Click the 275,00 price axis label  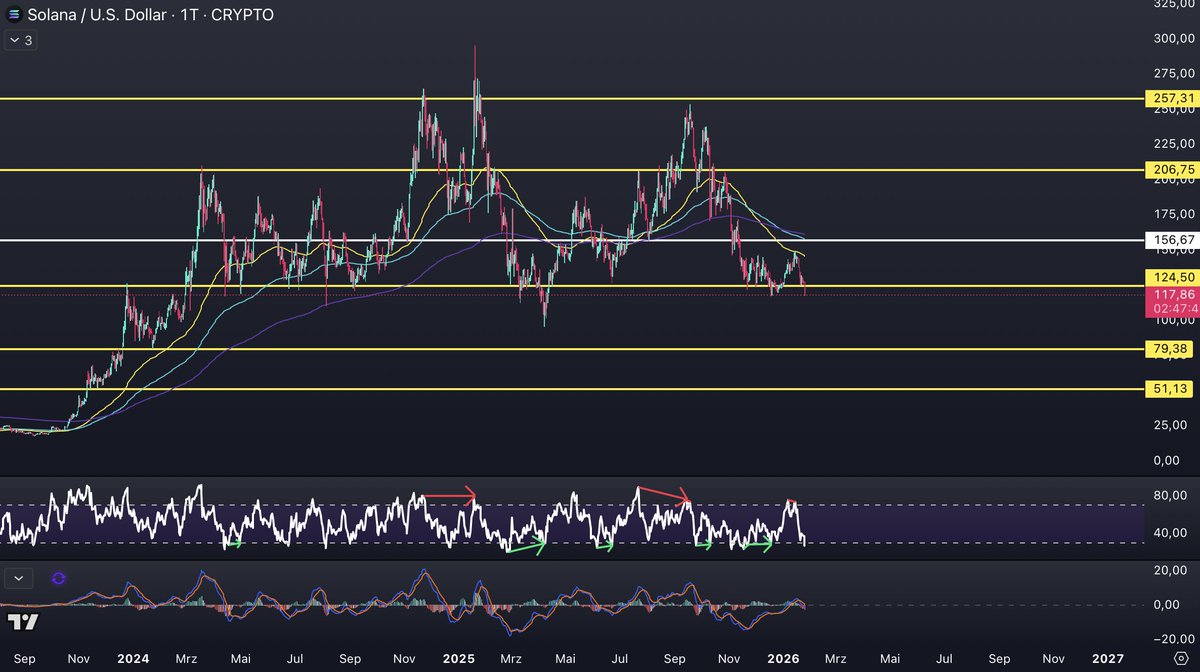click(x=1173, y=74)
